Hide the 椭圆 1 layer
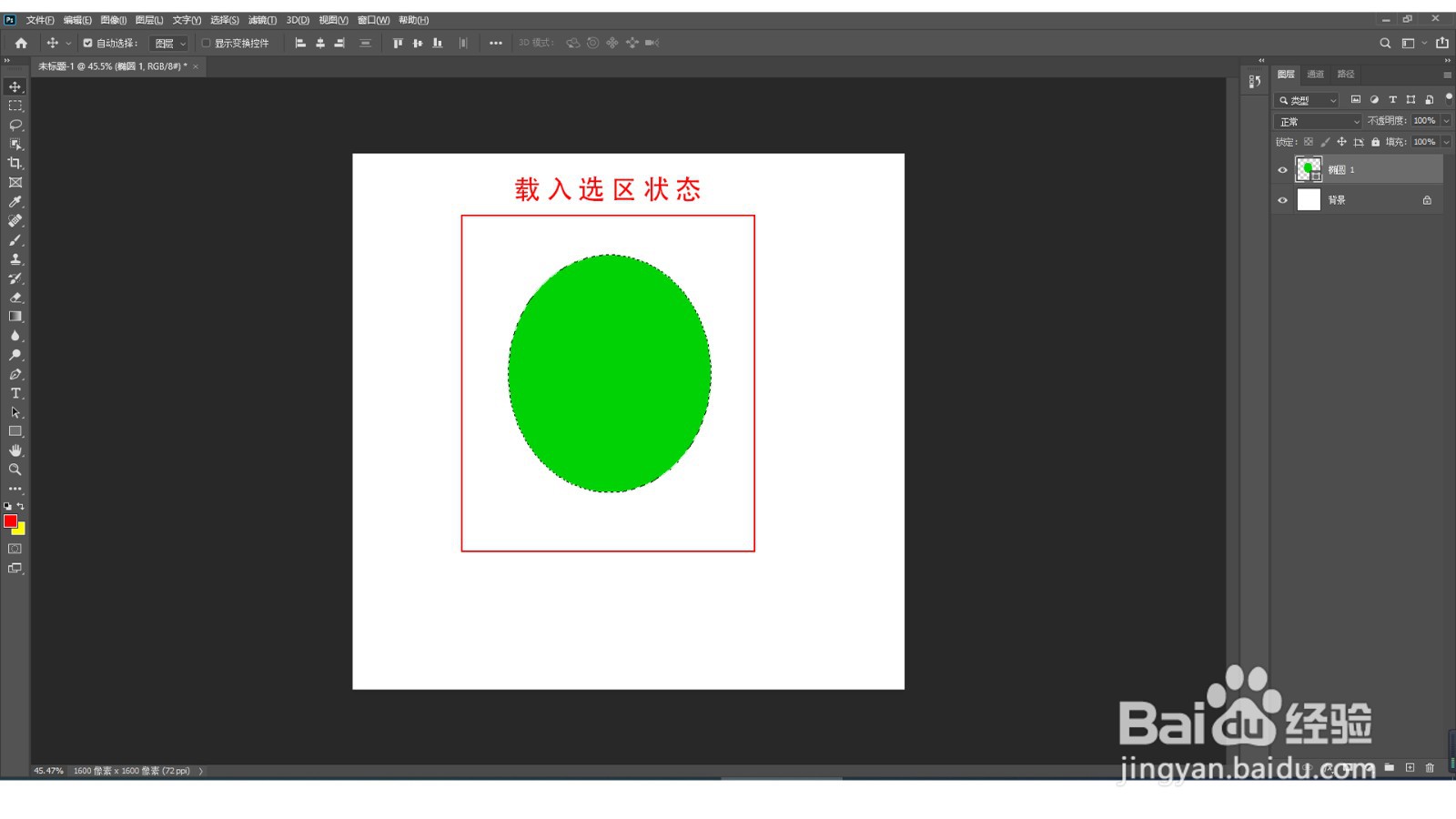 1282,169
